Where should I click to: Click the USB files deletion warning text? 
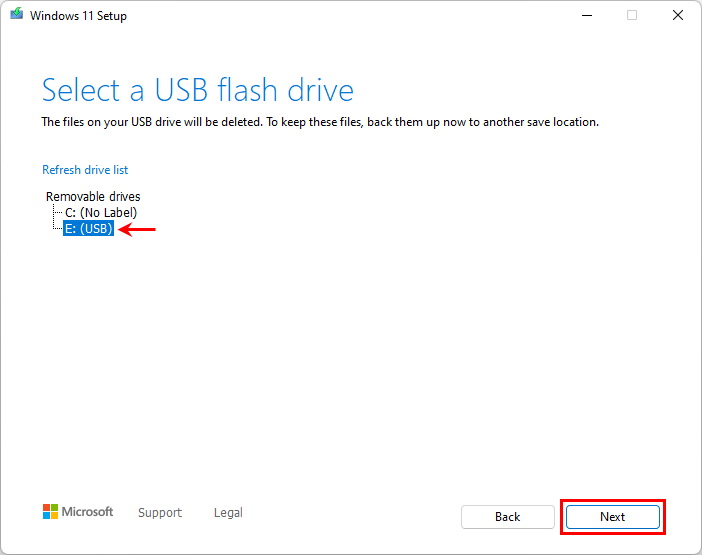tap(320, 122)
